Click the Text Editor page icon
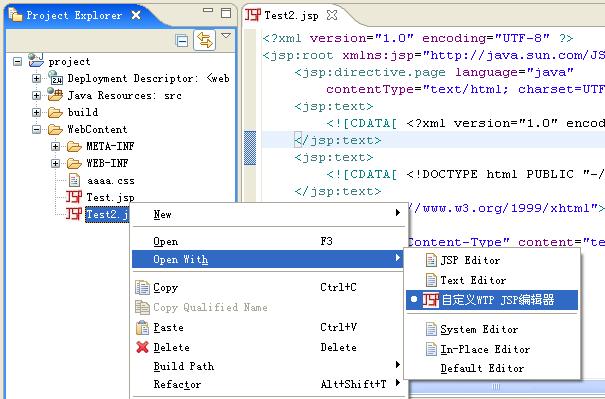This screenshot has width=605, height=399. point(431,280)
